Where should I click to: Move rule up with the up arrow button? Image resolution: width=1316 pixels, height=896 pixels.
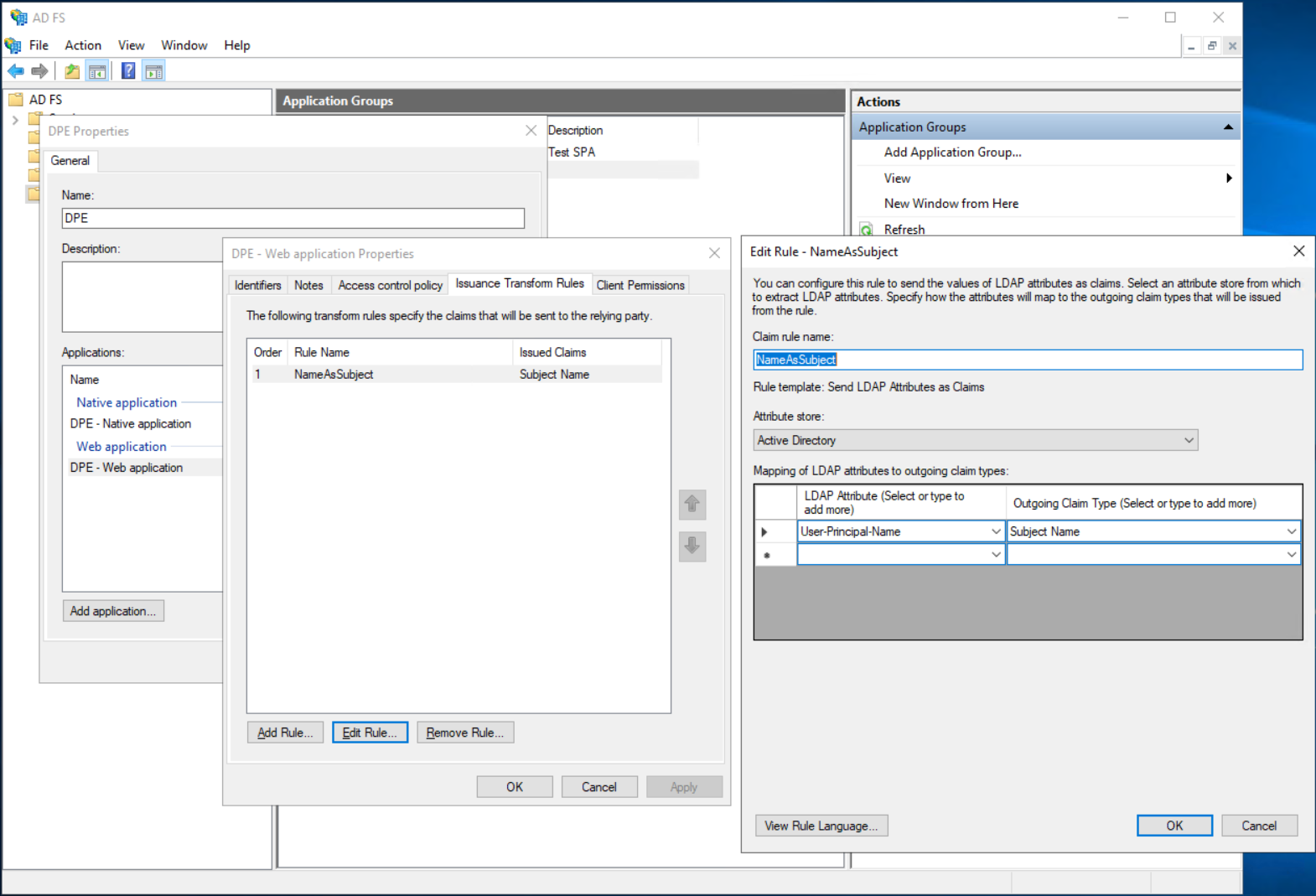click(x=692, y=504)
